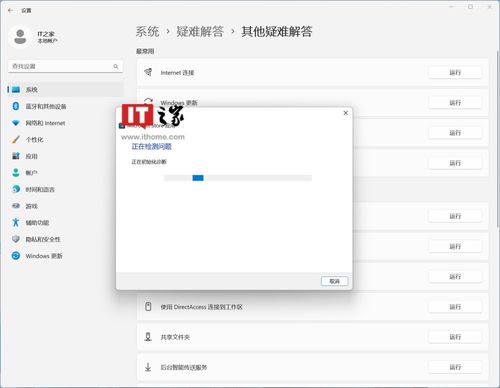Click the 最常用 section header

click(145, 51)
